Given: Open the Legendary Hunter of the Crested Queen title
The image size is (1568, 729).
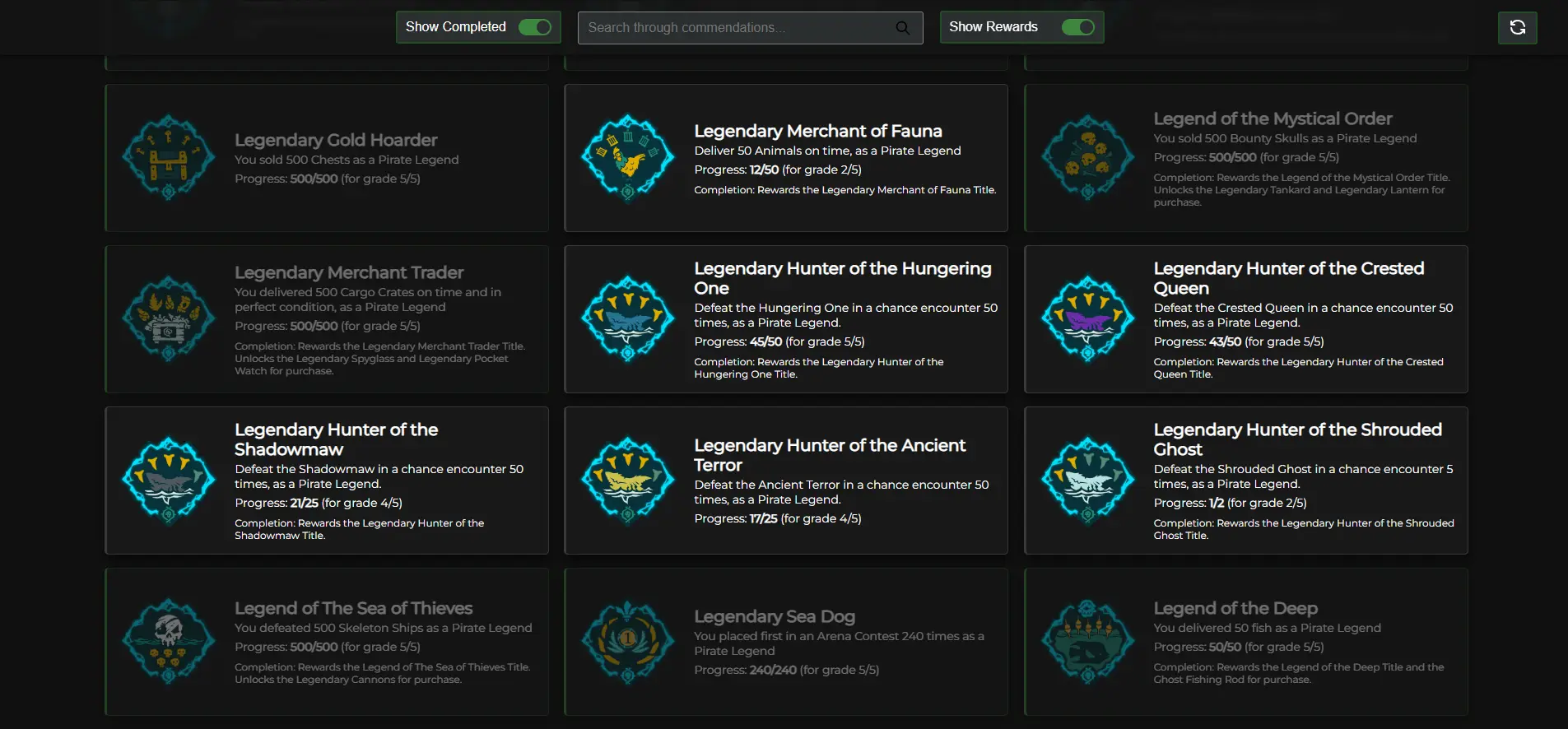Looking at the screenshot, I should click(1288, 278).
